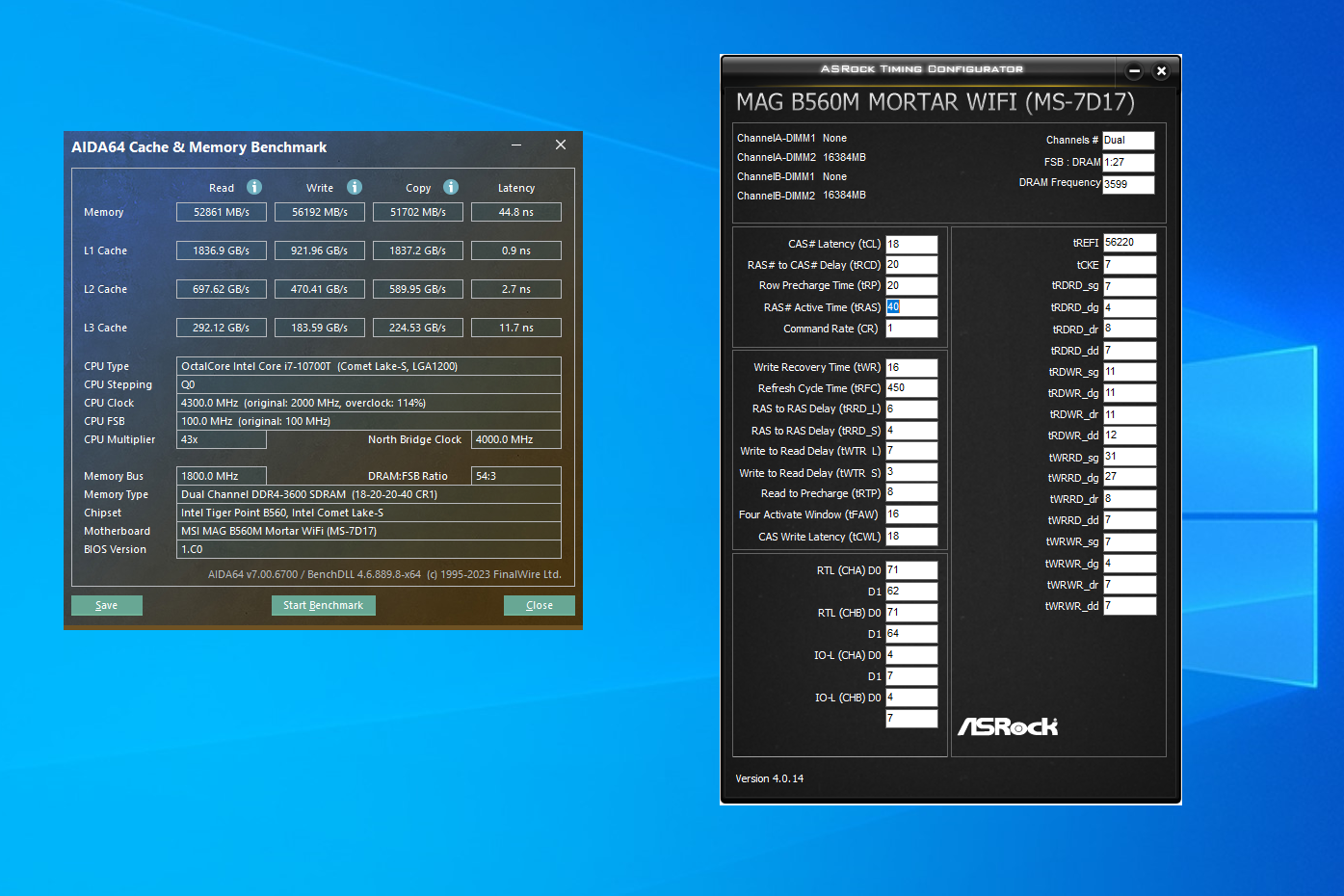Click the L2 Cache Copy value 589.95 GB/s

click(418, 289)
